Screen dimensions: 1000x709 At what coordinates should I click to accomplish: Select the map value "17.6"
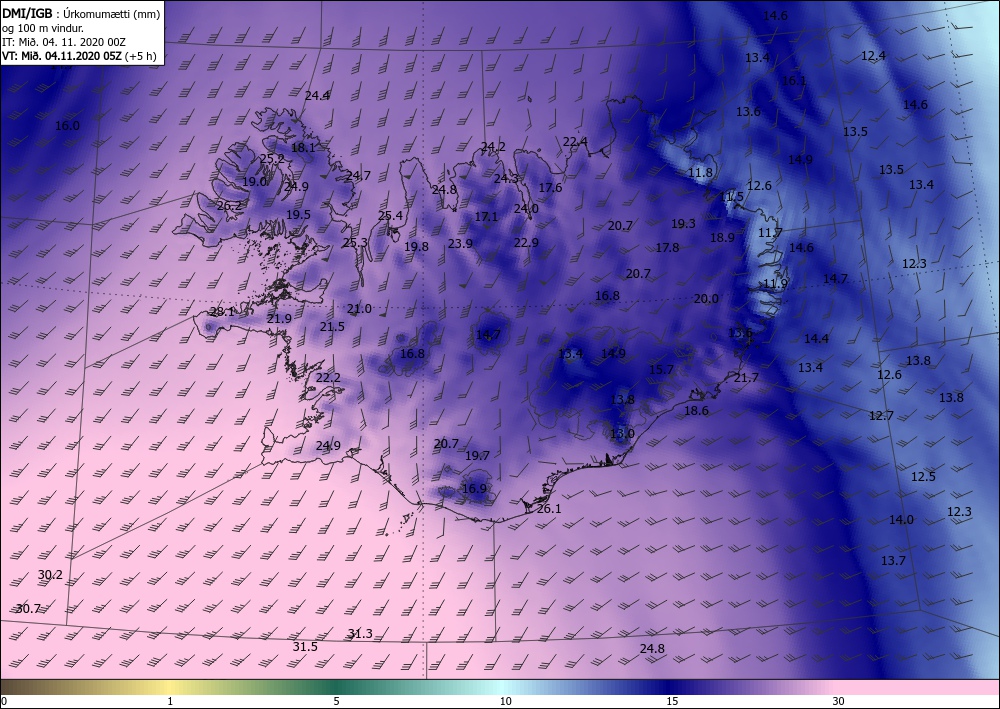[550, 187]
